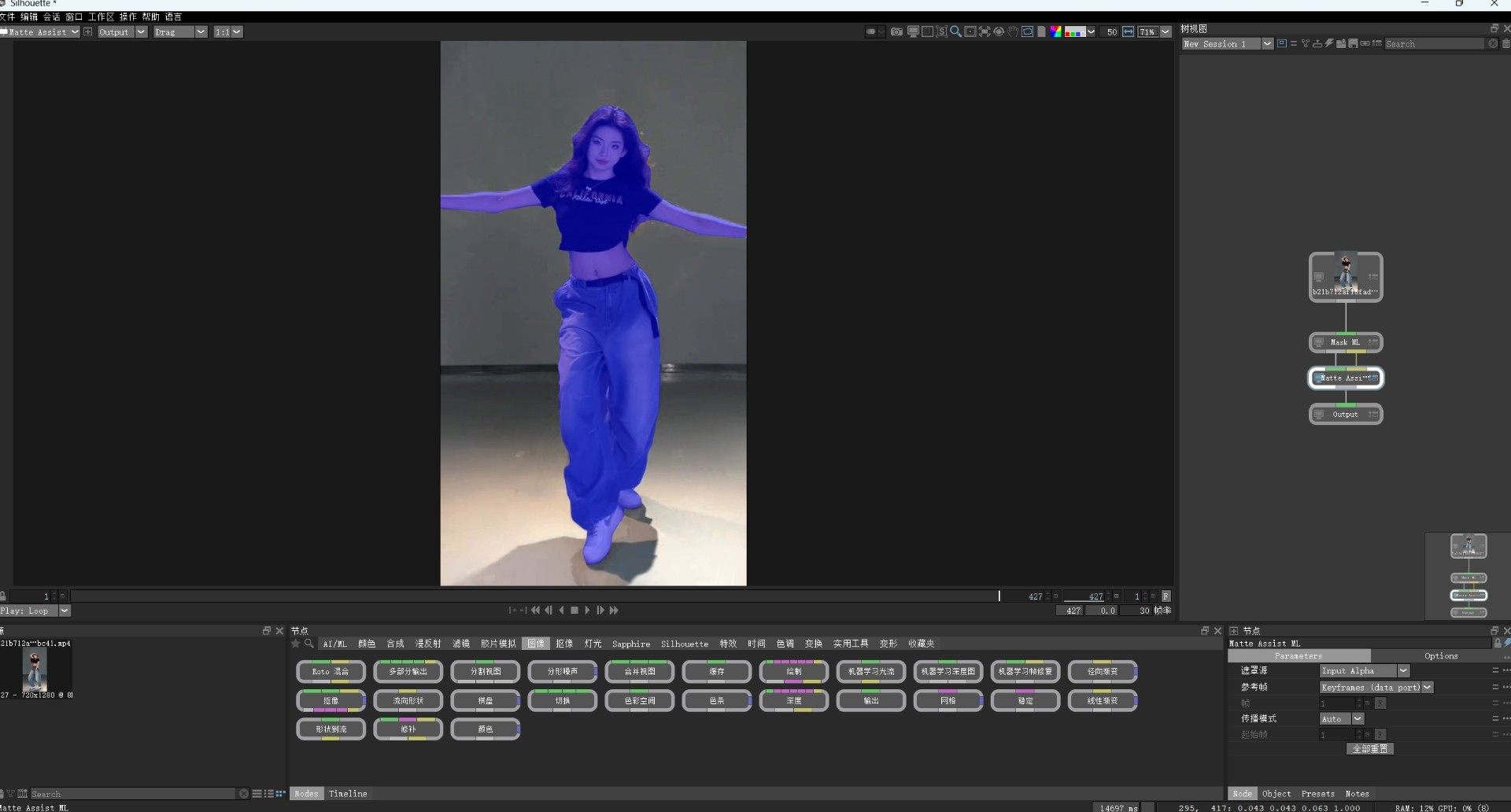Toggle the rainbow color management icon
The width and height of the screenshot is (1511, 812).
coord(1056,32)
